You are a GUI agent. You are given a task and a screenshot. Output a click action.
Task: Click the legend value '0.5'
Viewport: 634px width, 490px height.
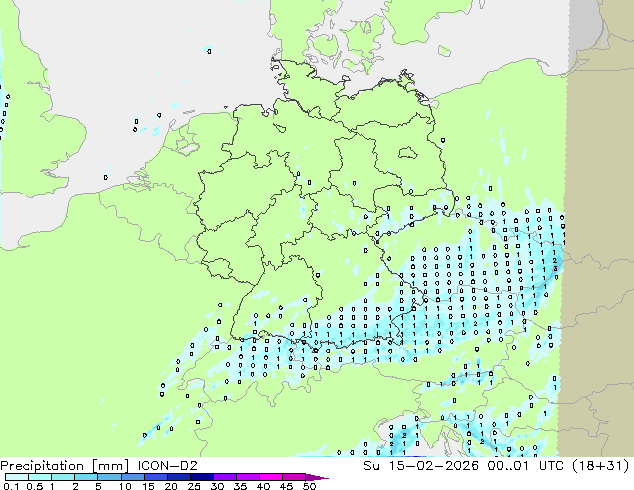[35, 486]
